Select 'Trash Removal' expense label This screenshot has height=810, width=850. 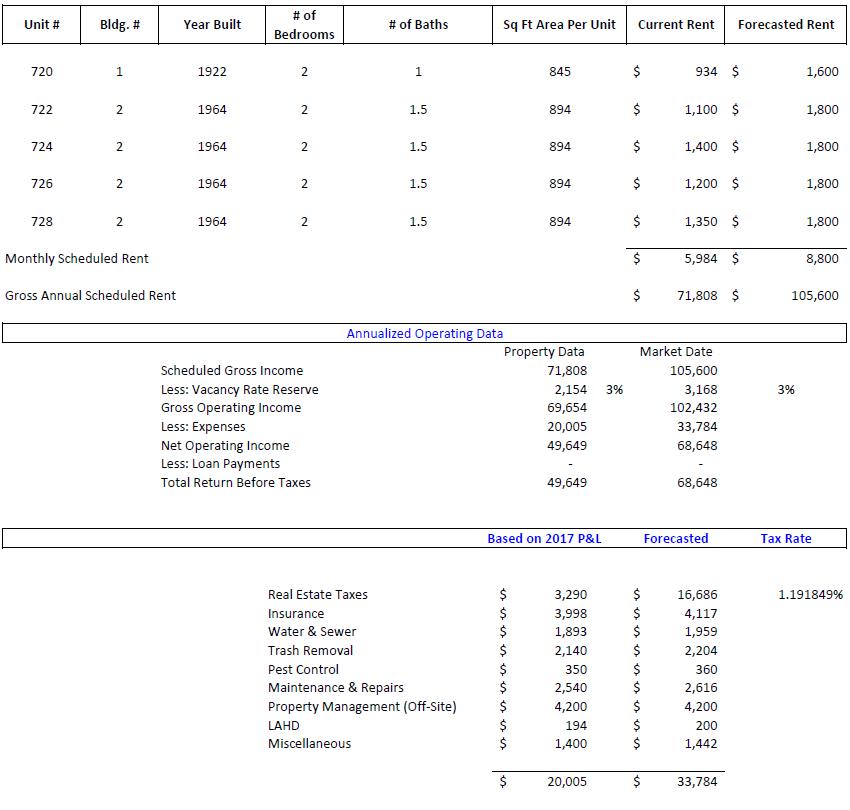tap(310, 651)
